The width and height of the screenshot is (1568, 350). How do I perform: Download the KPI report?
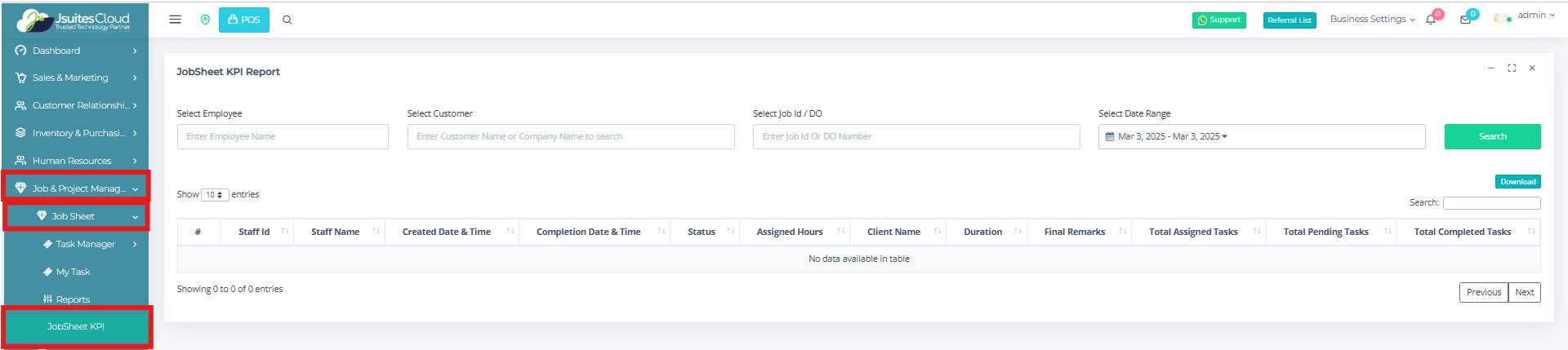click(x=1517, y=182)
